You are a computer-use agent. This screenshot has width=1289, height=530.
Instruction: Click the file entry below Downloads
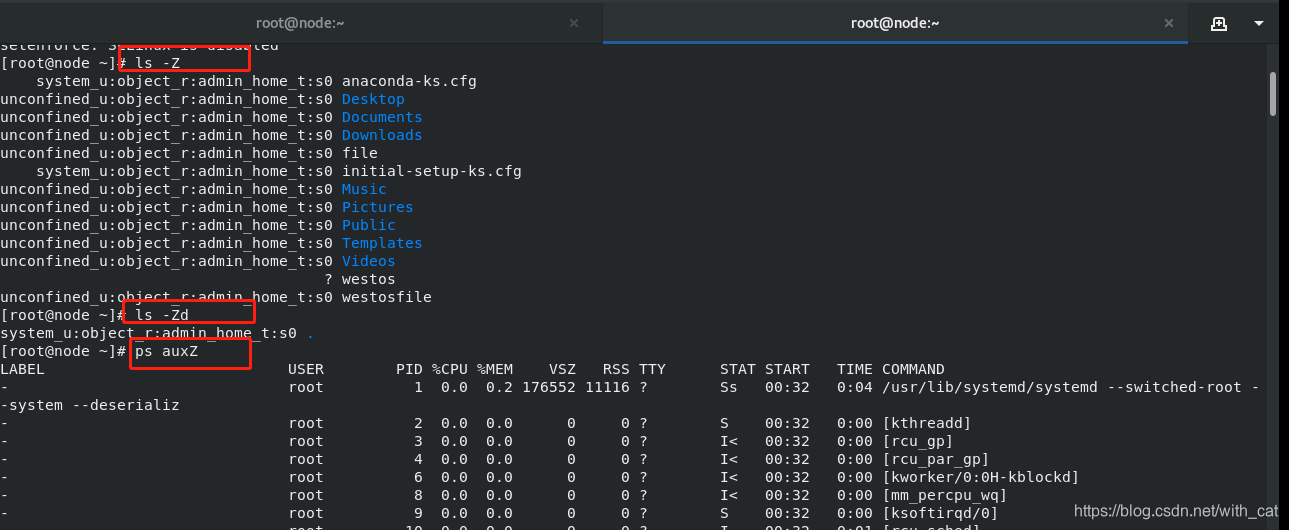tap(360, 153)
